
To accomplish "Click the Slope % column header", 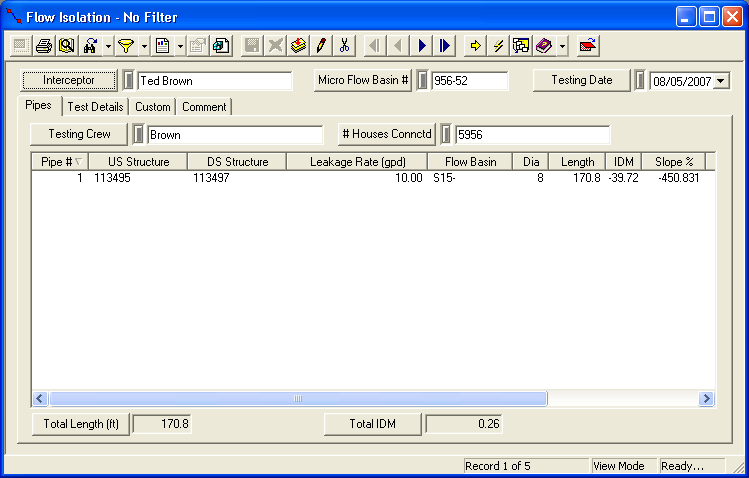I will click(x=674, y=162).
